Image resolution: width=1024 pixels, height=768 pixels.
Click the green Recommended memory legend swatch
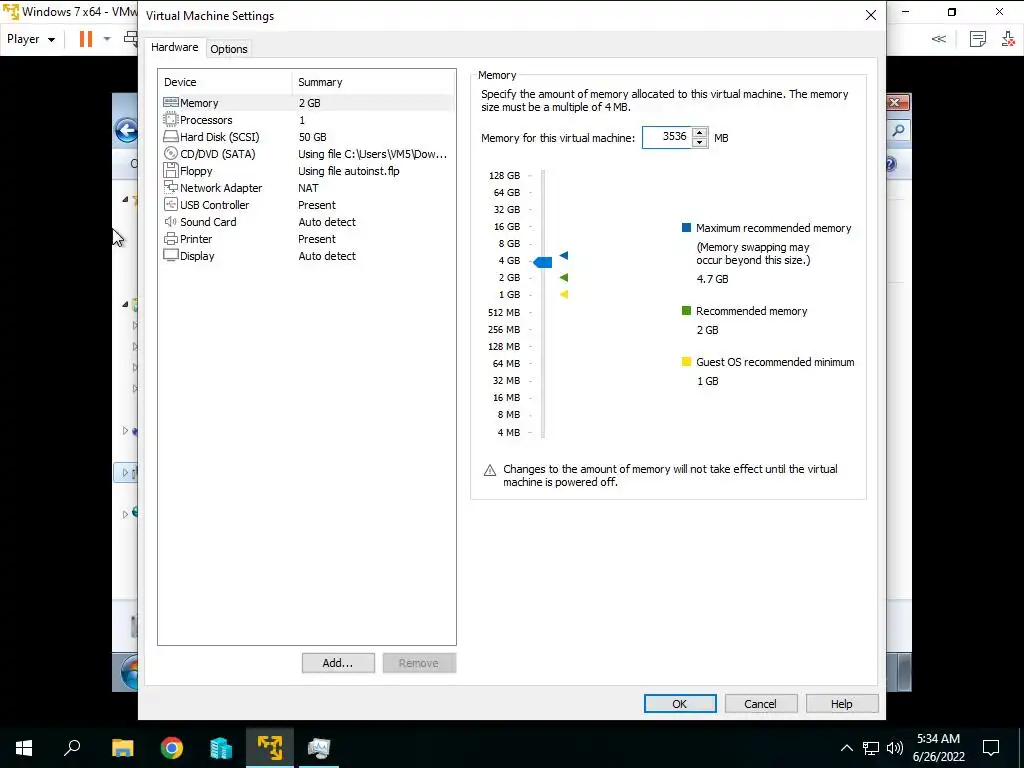[x=686, y=311]
